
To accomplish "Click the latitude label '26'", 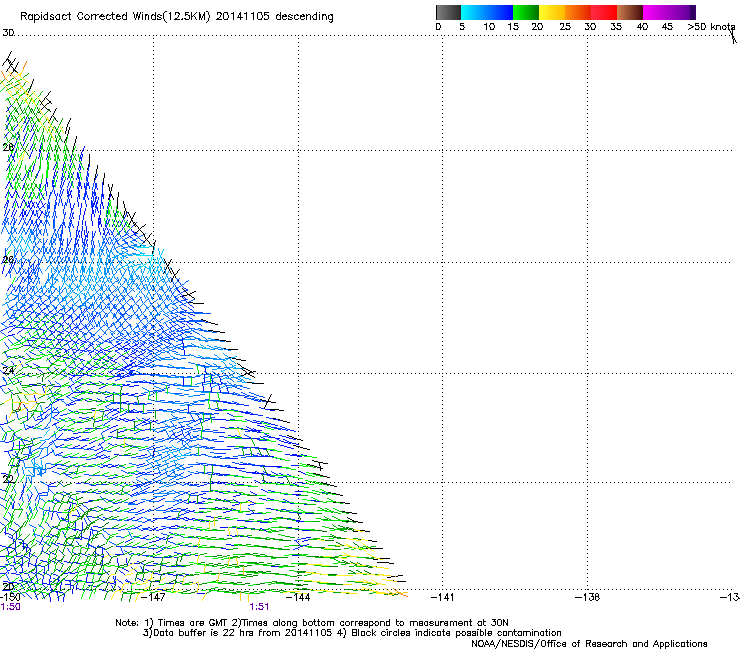I will pos(8,260).
